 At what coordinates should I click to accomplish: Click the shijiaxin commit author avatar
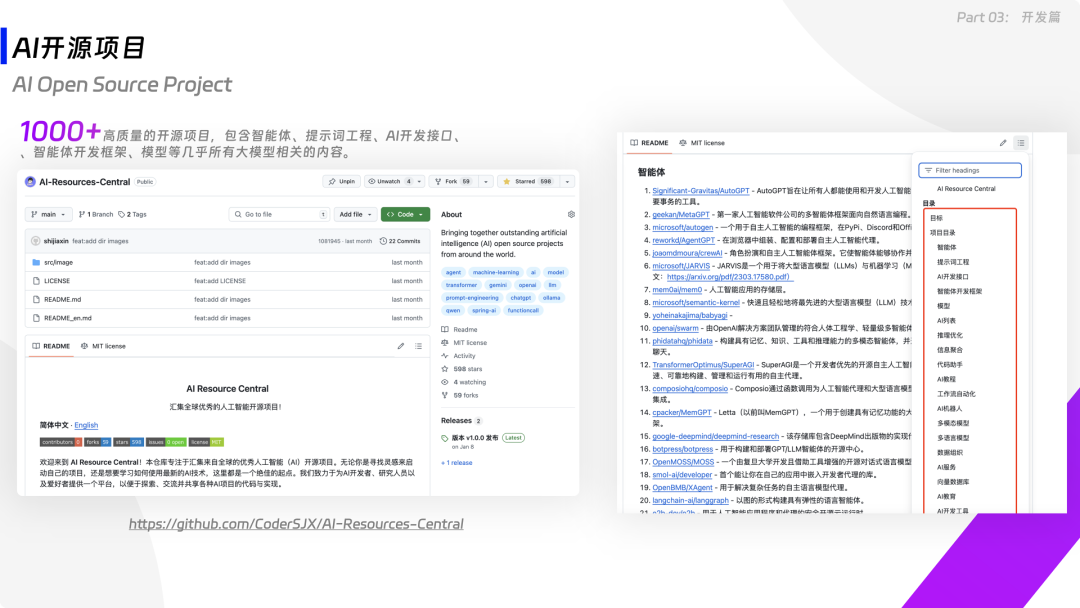(x=36, y=241)
